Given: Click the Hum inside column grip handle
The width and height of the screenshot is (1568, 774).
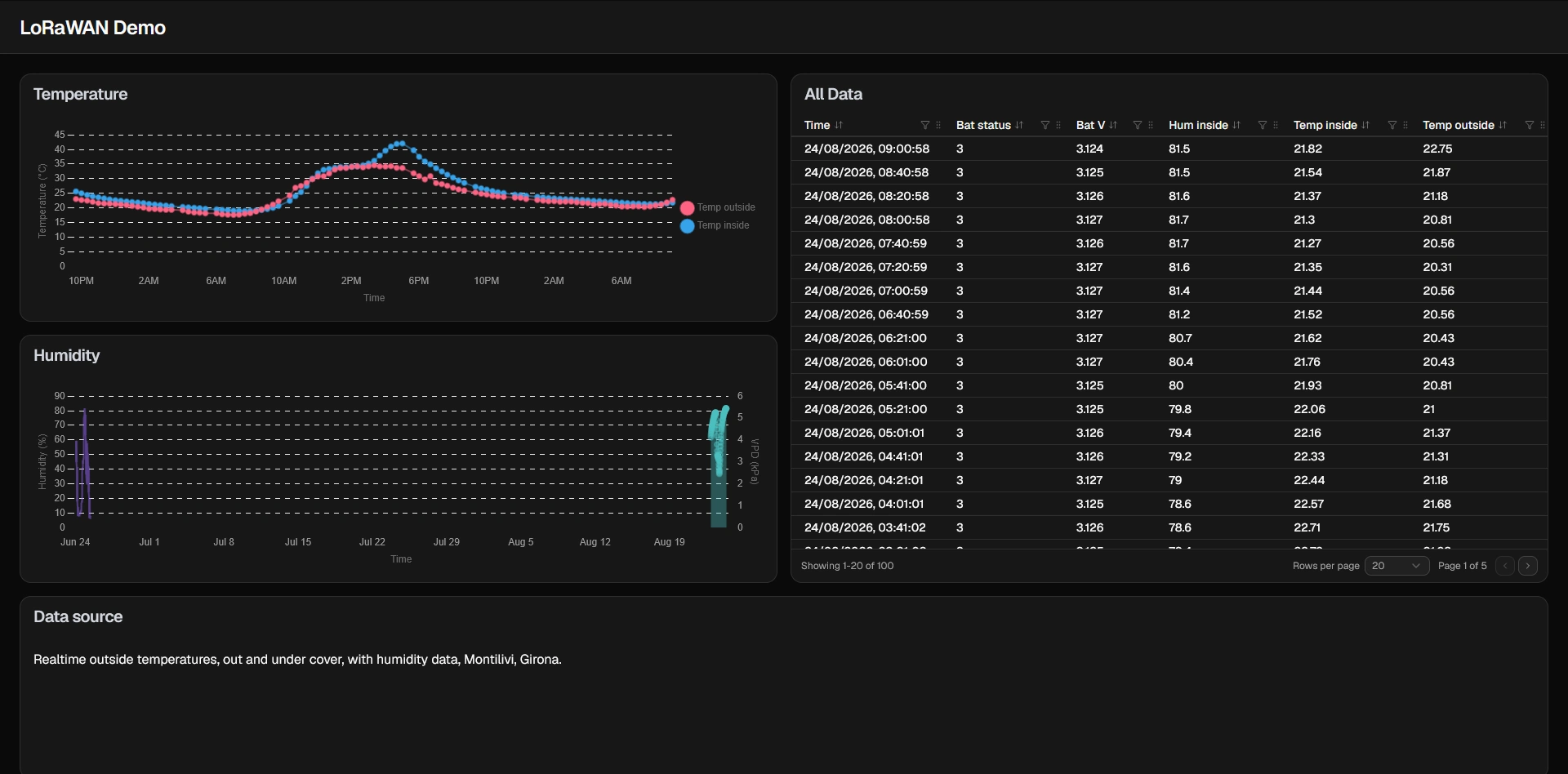Looking at the screenshot, I should (1276, 125).
